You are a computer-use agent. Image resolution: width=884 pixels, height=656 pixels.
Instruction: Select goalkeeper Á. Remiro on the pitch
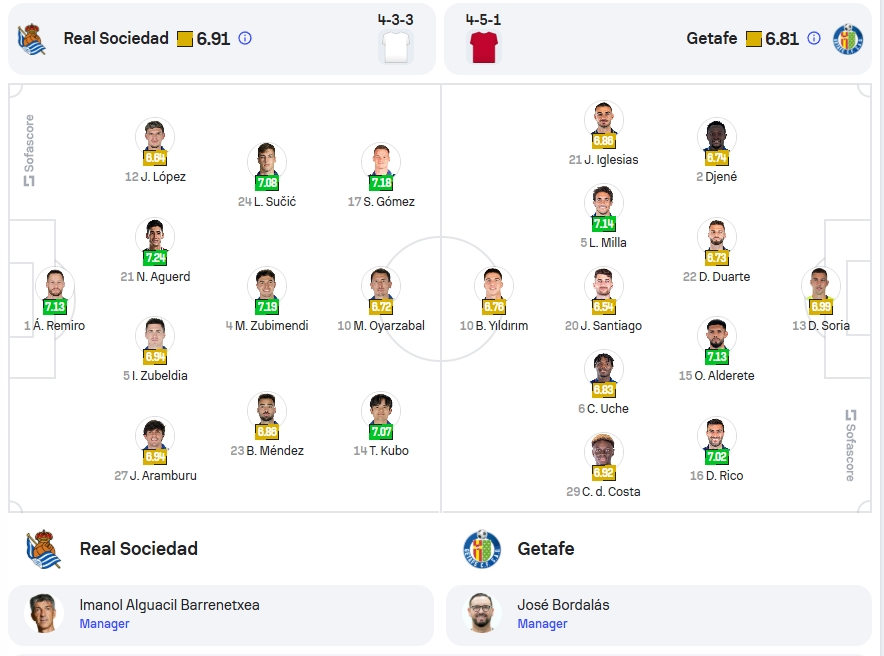tap(55, 300)
